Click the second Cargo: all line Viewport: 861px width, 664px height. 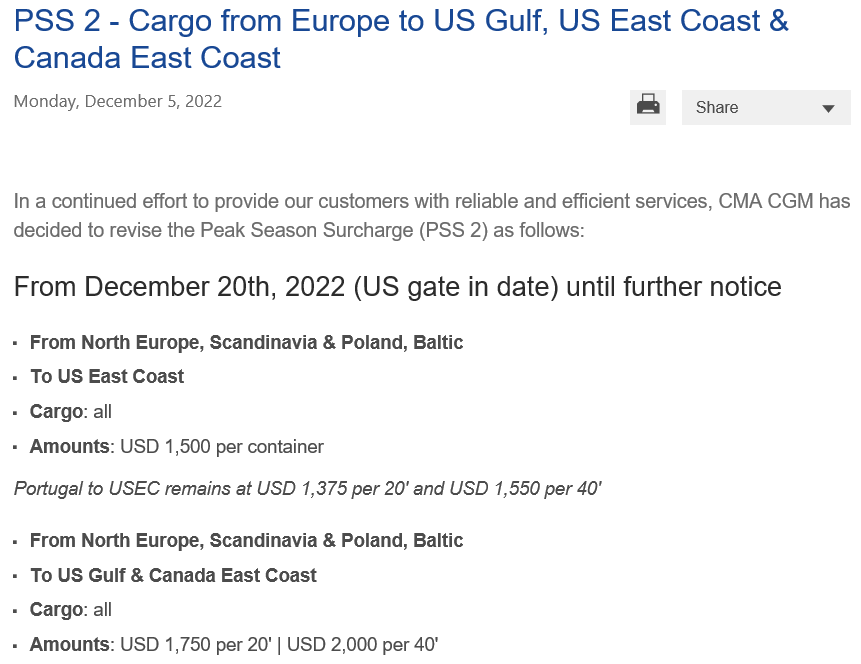[71, 610]
